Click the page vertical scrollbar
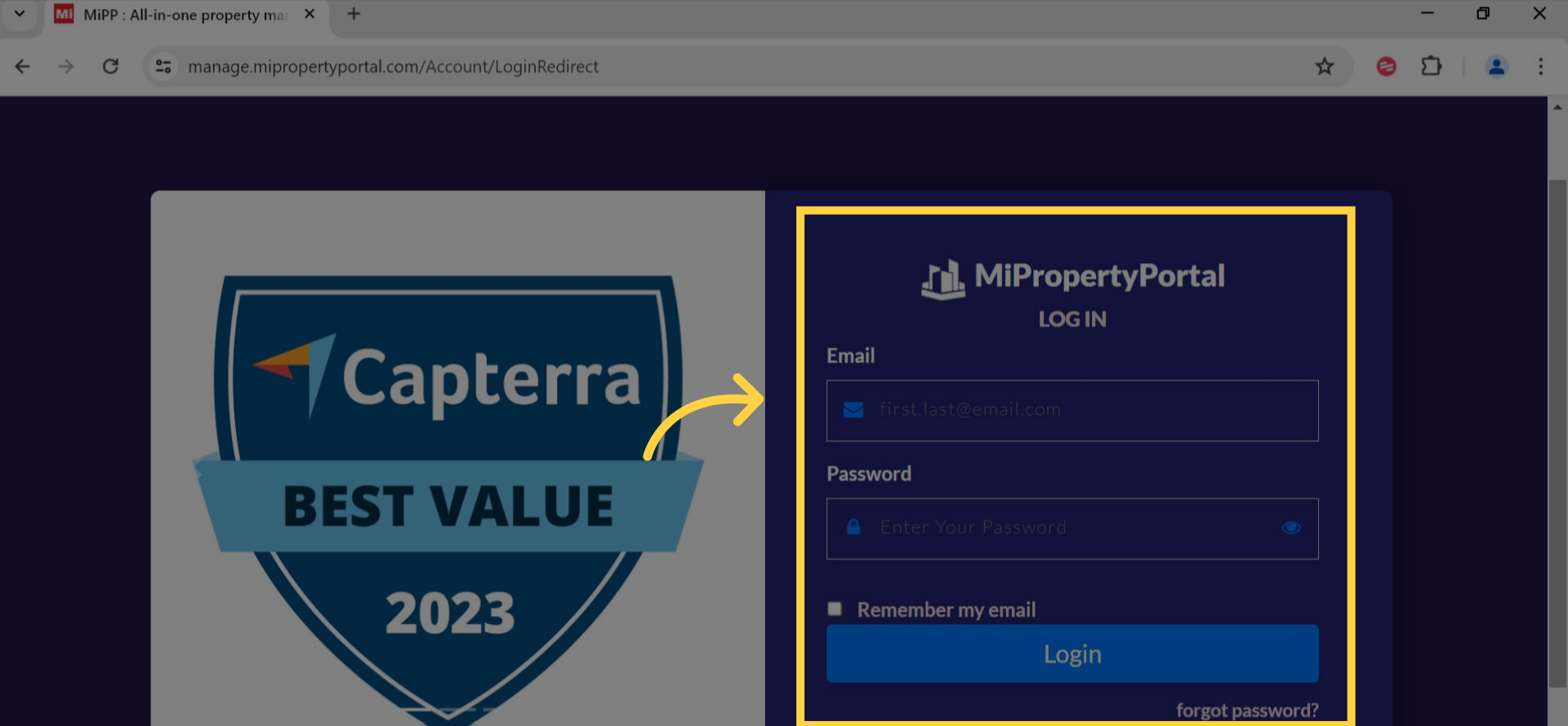1568x726 pixels. (1557, 433)
